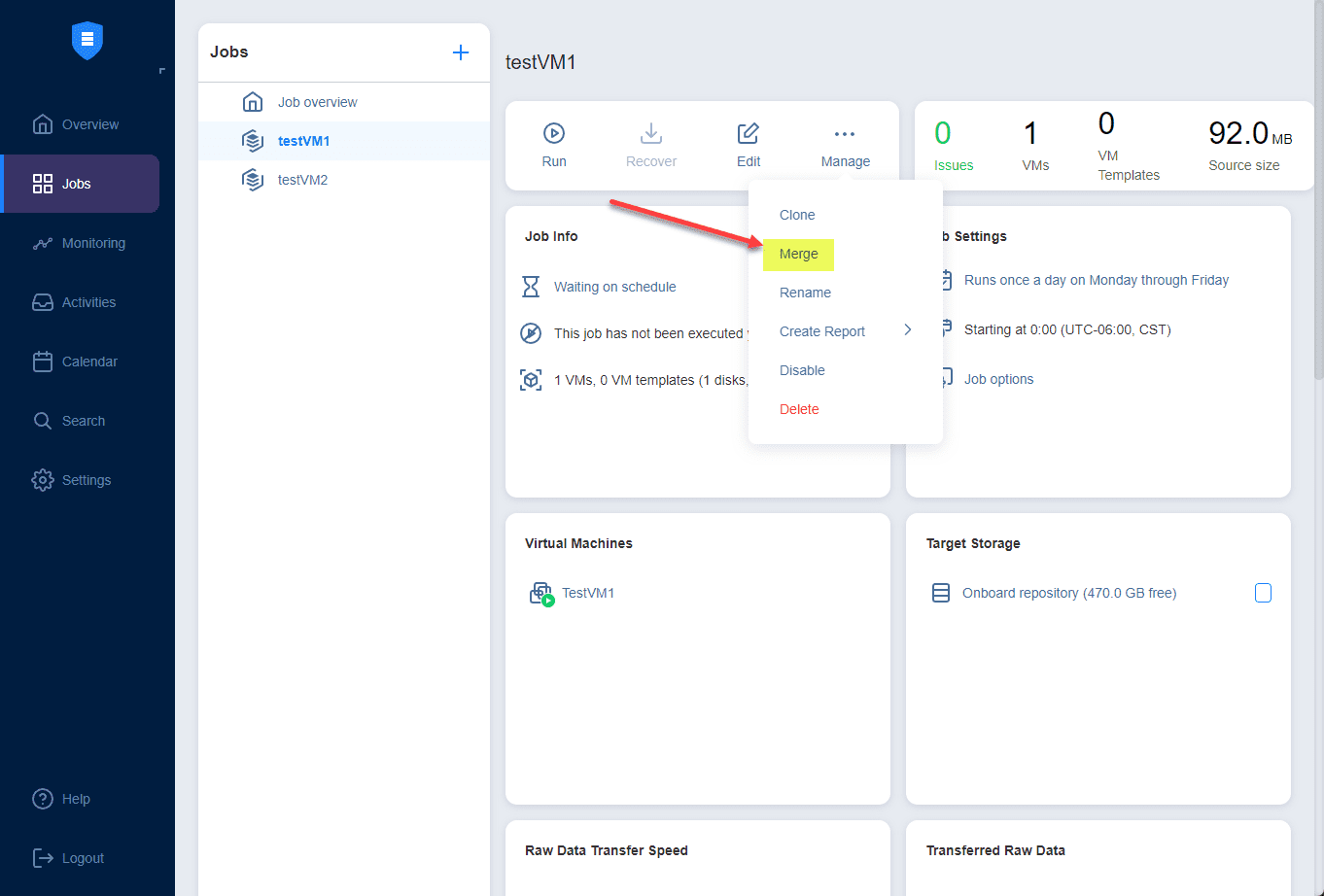Screen dimensions: 1324x896
Task: Select the Jobs grid icon in sidebar
Action: pyautogui.click(x=43, y=184)
